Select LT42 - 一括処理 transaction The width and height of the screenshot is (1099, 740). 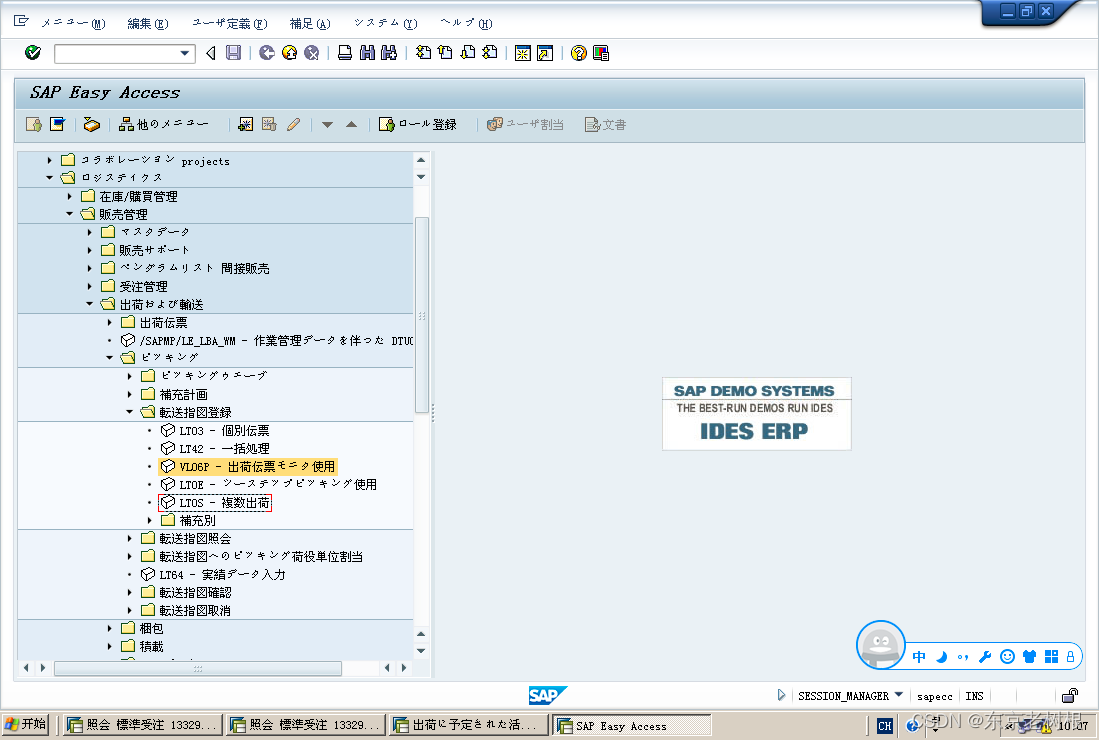tap(224, 448)
